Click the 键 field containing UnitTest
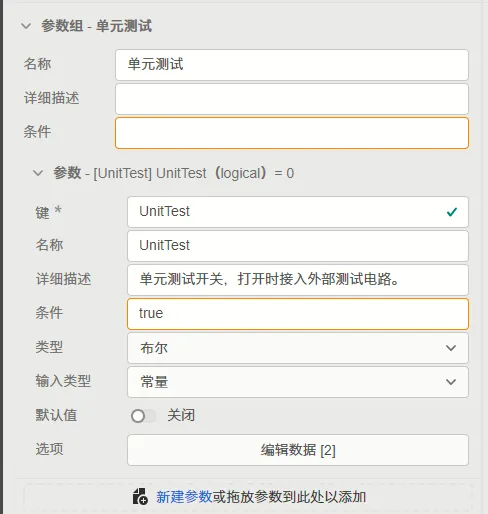Screen dimensions: 488x514 point(298,212)
